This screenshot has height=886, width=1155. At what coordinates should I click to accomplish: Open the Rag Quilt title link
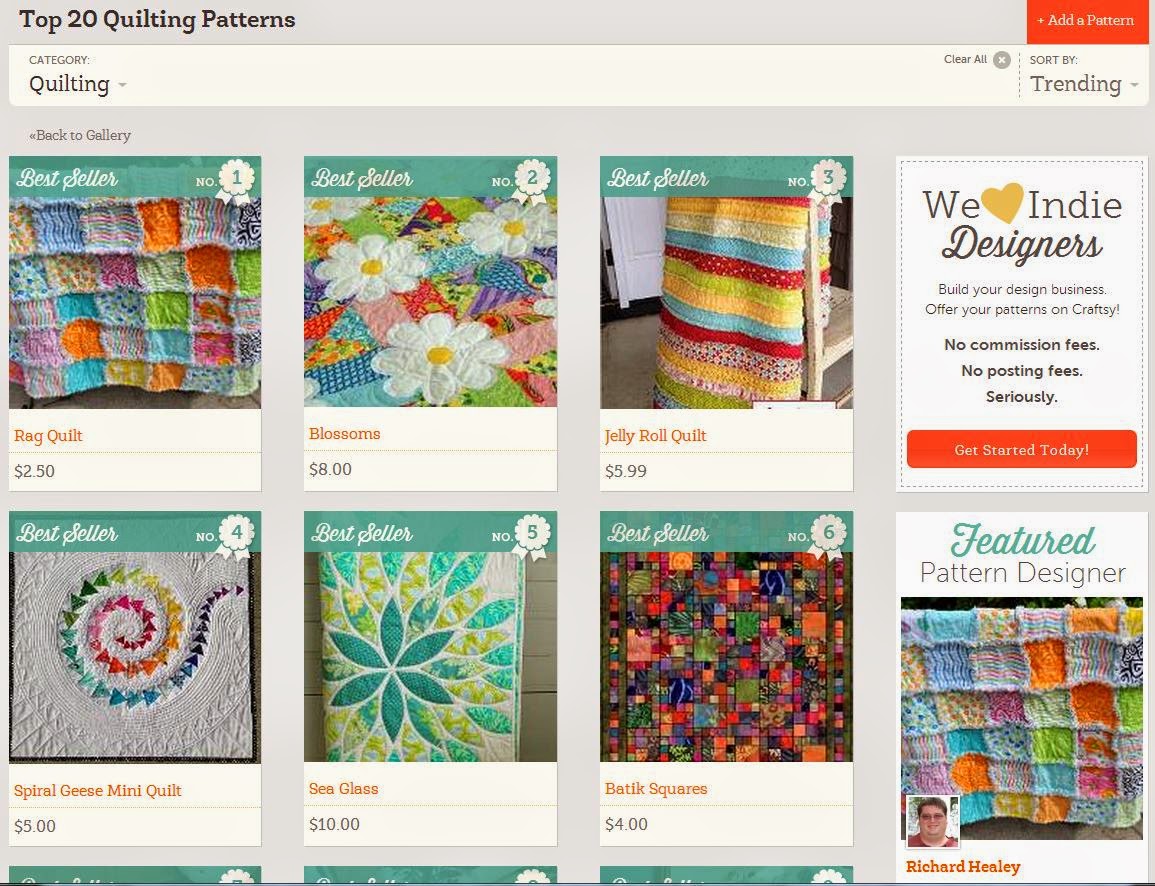[x=48, y=435]
